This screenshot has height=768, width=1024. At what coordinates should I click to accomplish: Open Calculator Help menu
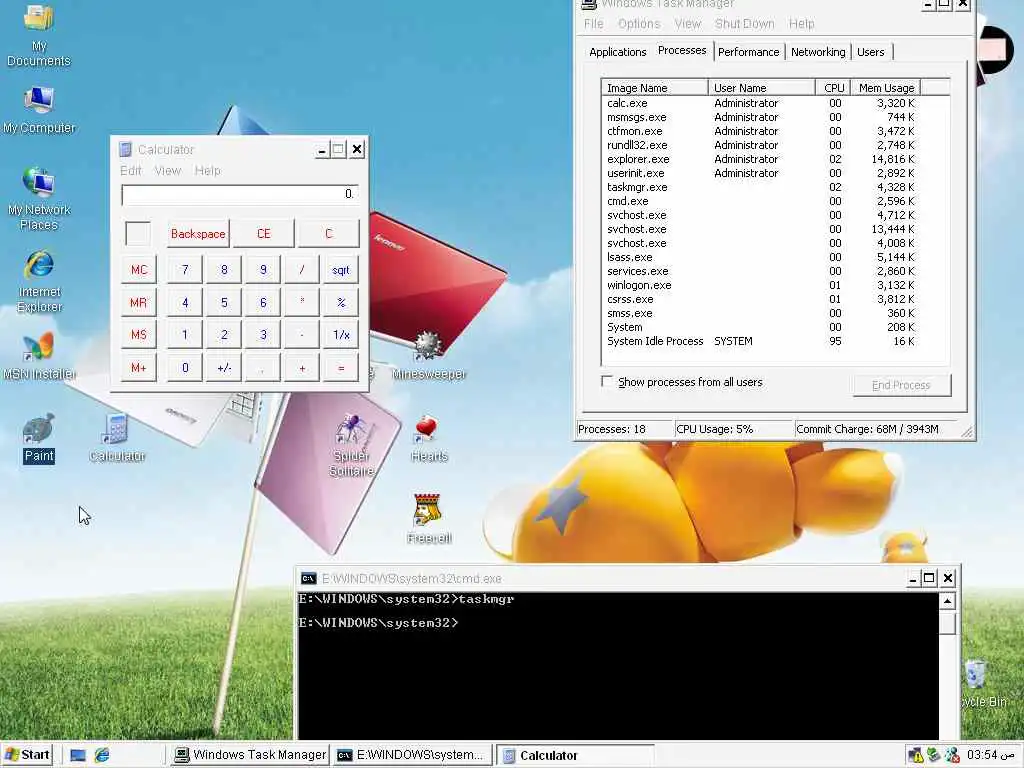tap(208, 170)
